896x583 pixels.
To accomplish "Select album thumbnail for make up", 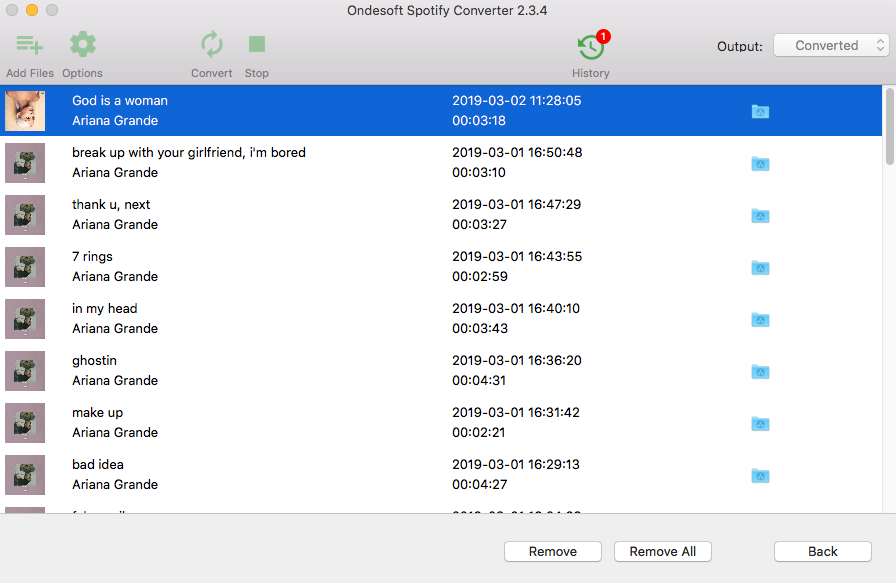I will (x=25, y=423).
